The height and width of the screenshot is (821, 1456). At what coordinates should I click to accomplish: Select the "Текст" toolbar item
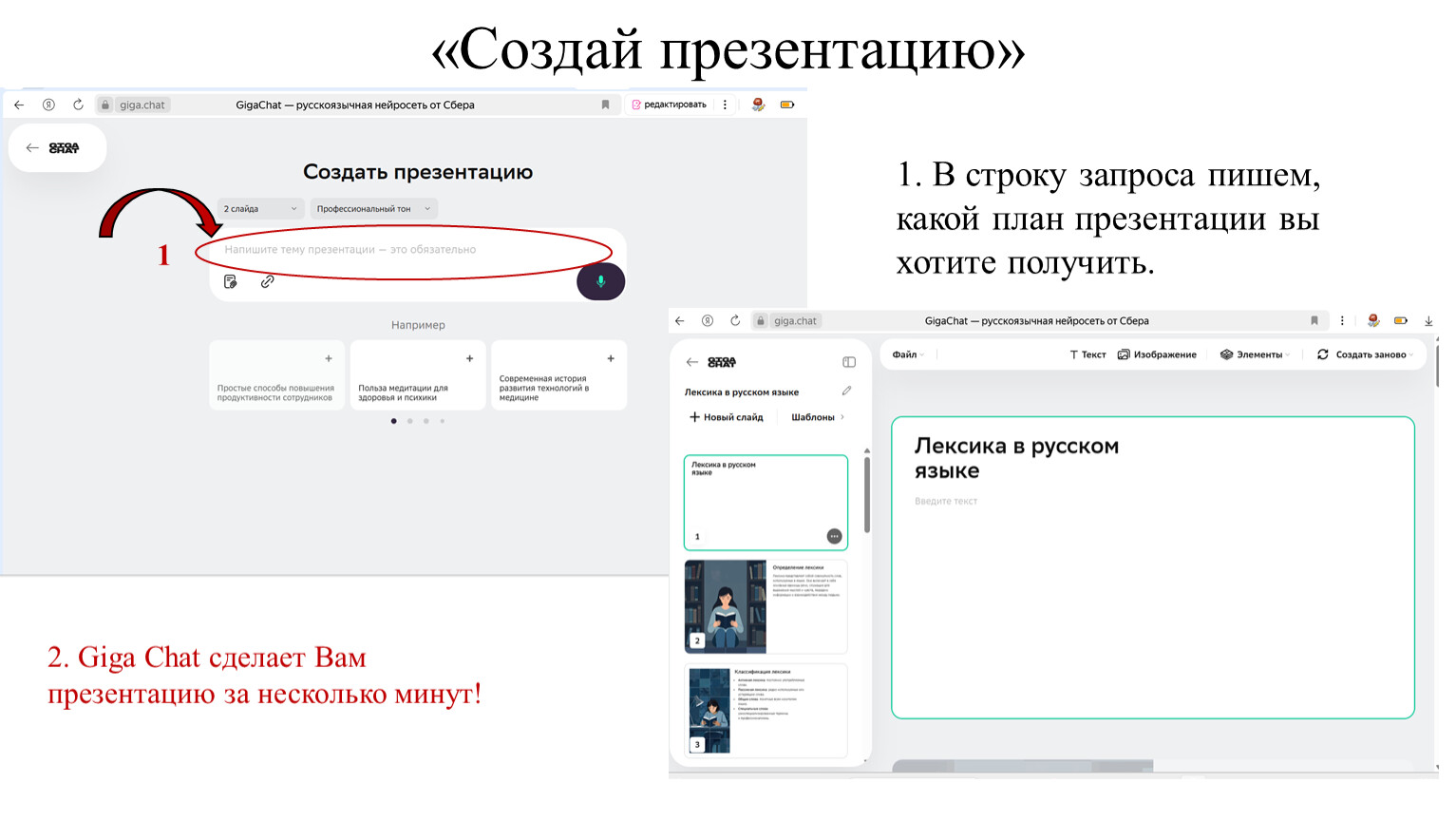coord(1087,354)
